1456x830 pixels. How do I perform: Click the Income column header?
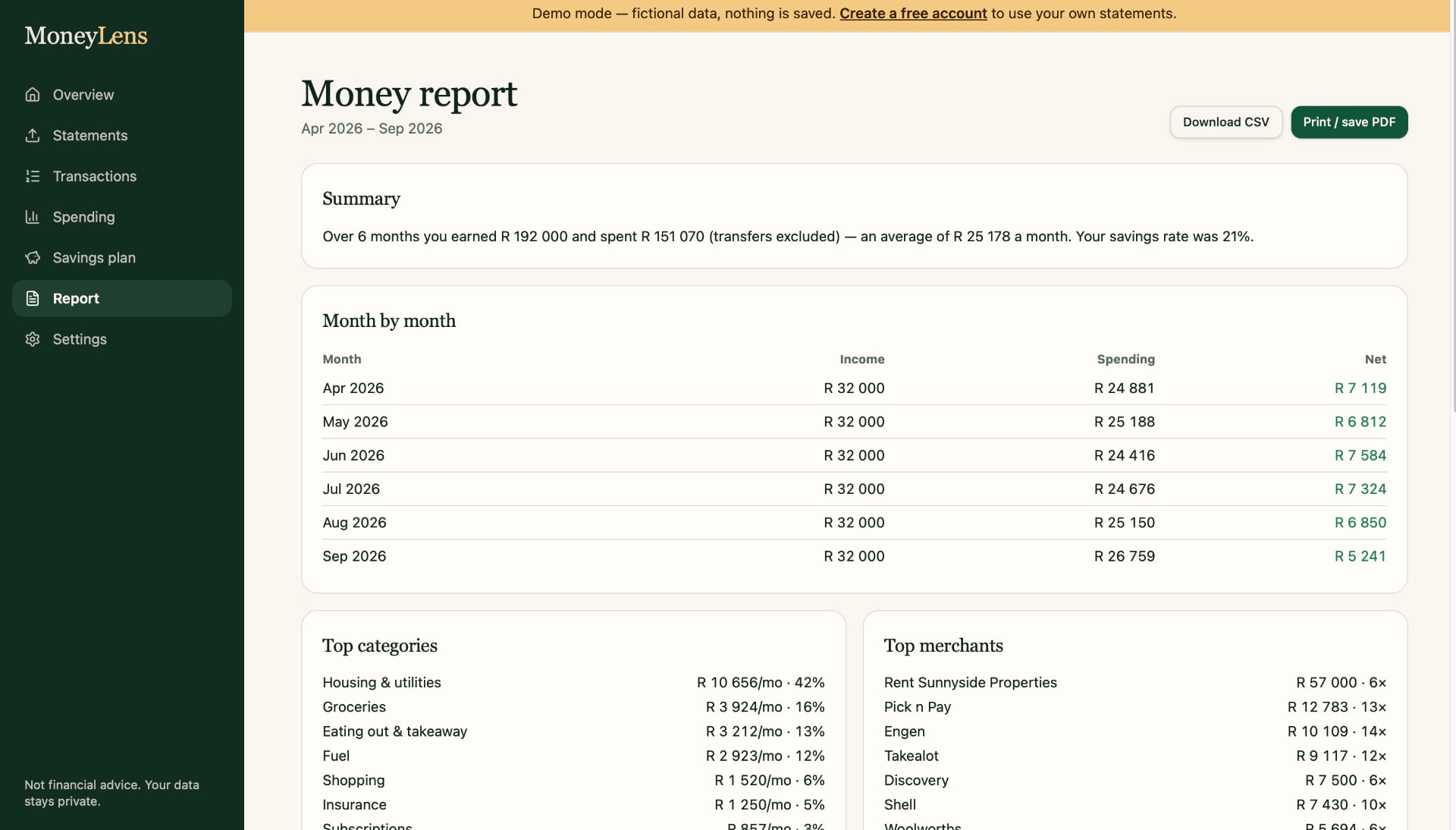[x=861, y=360]
